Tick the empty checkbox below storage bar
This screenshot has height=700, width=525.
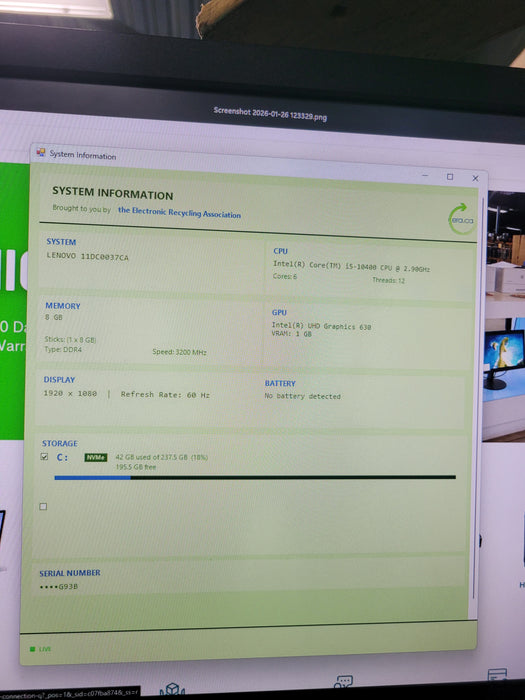[43, 506]
